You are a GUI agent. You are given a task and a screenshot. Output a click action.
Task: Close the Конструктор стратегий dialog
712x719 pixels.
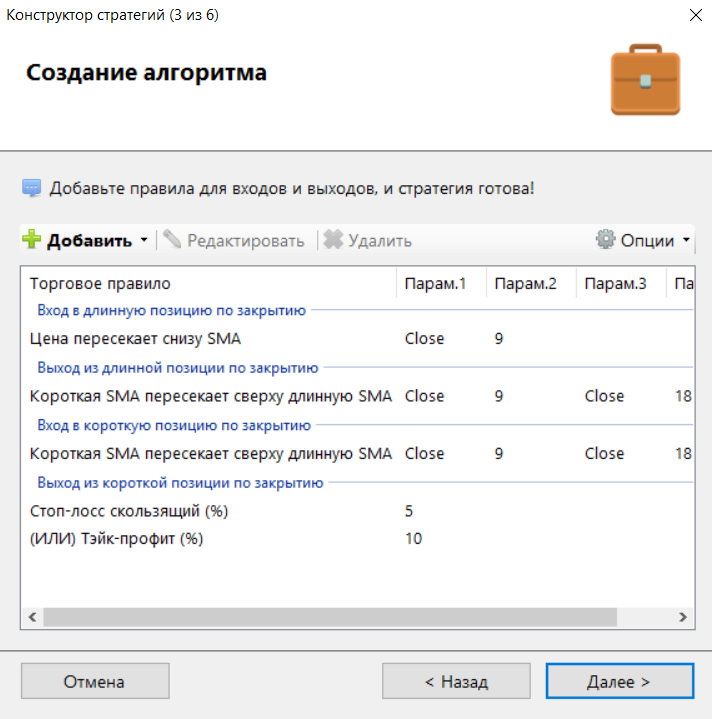695,15
